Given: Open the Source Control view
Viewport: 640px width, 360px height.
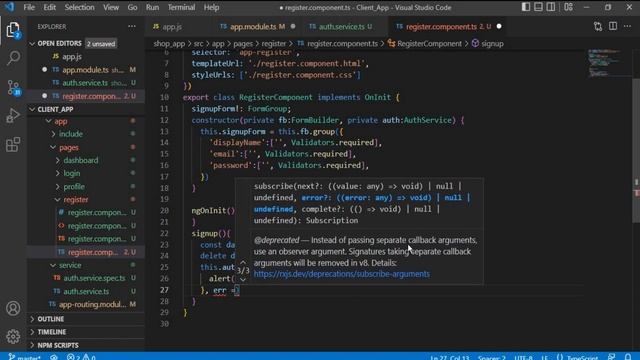Looking at the screenshot, I should coord(13,87).
